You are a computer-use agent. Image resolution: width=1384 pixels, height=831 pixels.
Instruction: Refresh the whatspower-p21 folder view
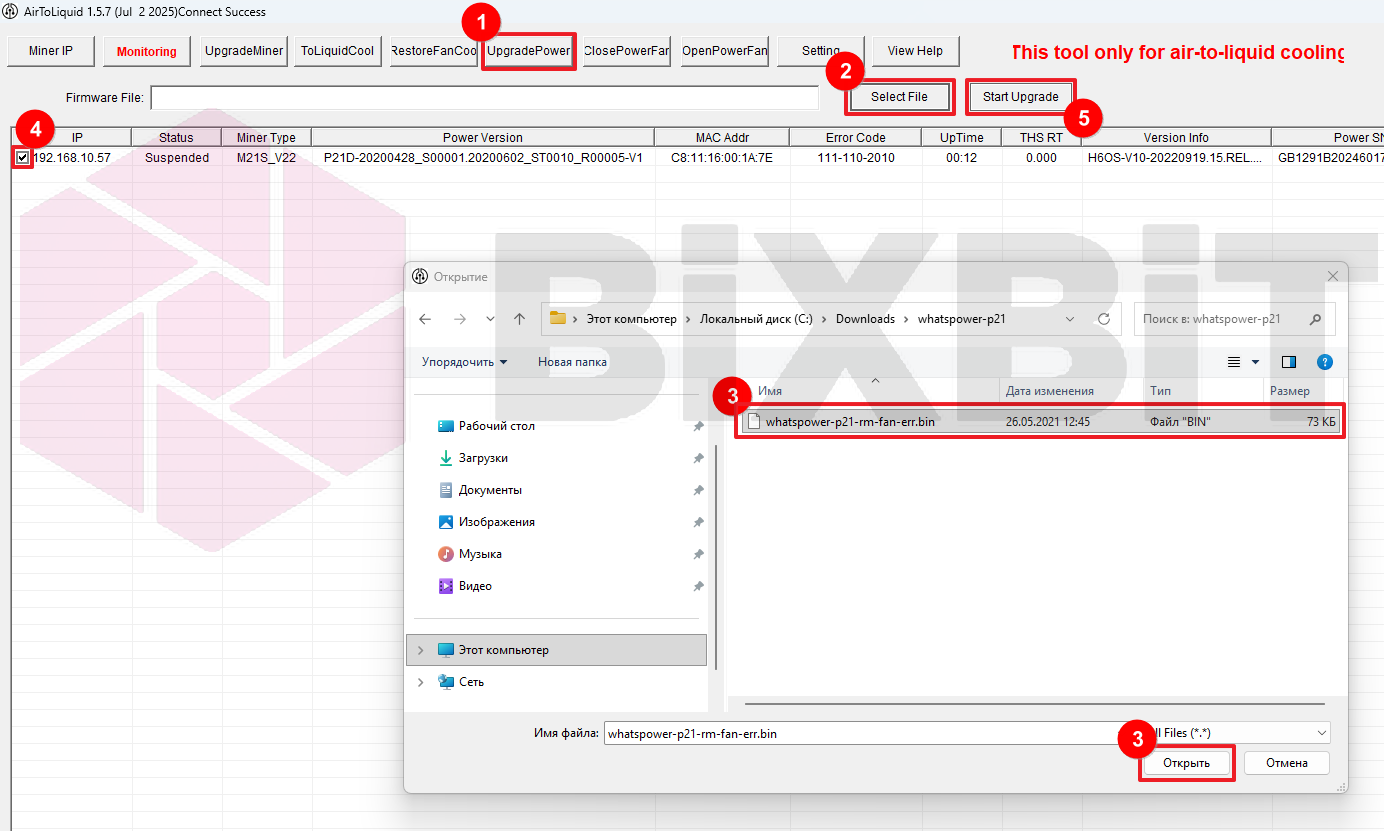click(x=1104, y=319)
